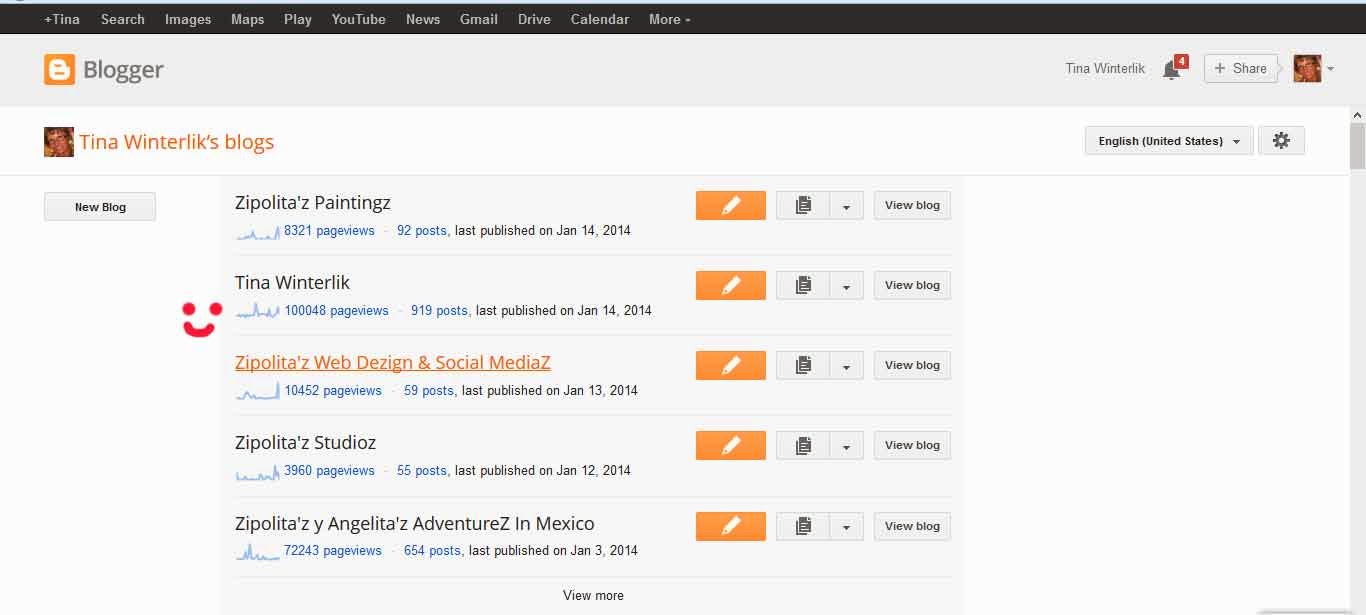Viewport: 1366px width, 615px height.
Task: Open News in Google bar
Action: pyautogui.click(x=423, y=19)
